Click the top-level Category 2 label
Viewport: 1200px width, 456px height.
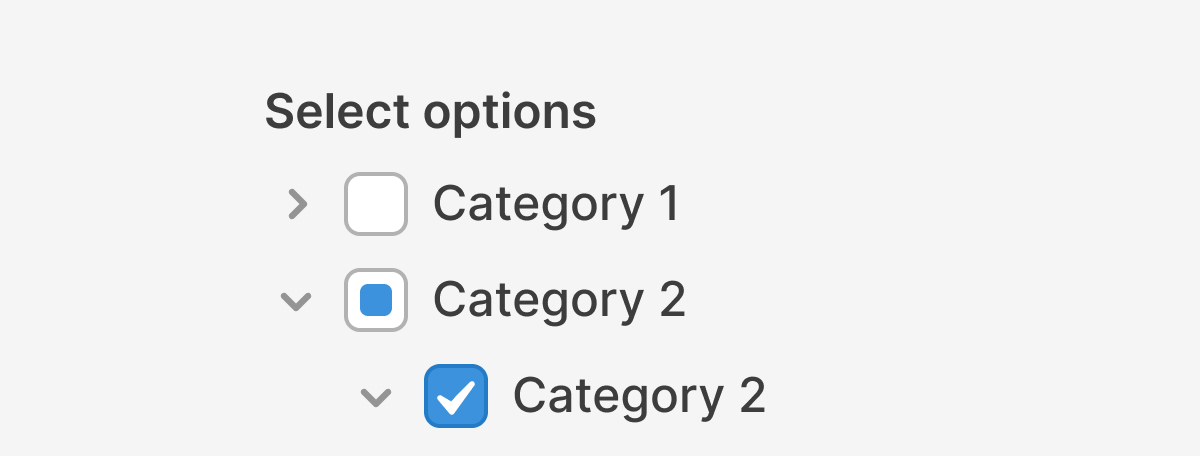pos(559,300)
